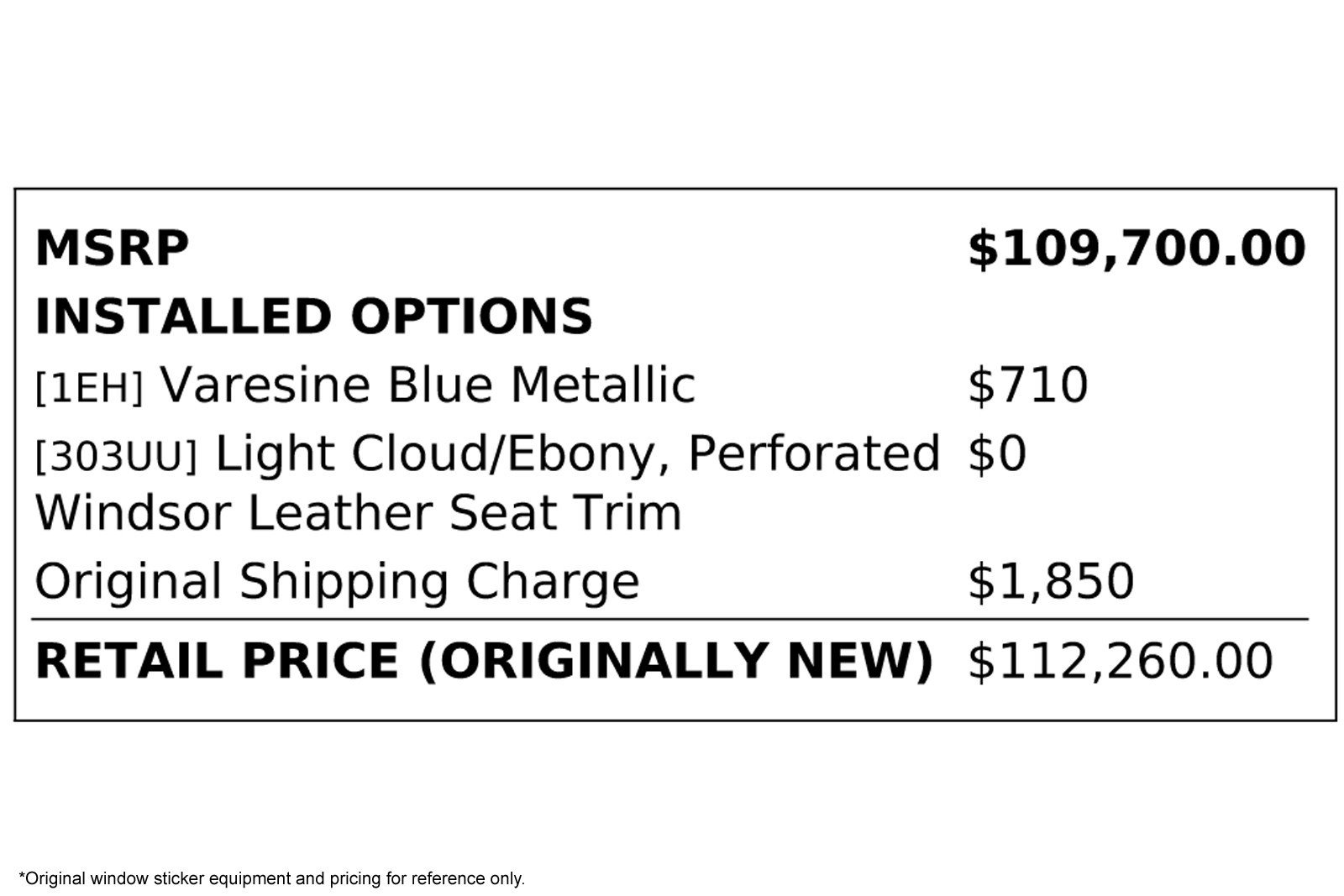Click the [303UU] option code

coord(116,456)
